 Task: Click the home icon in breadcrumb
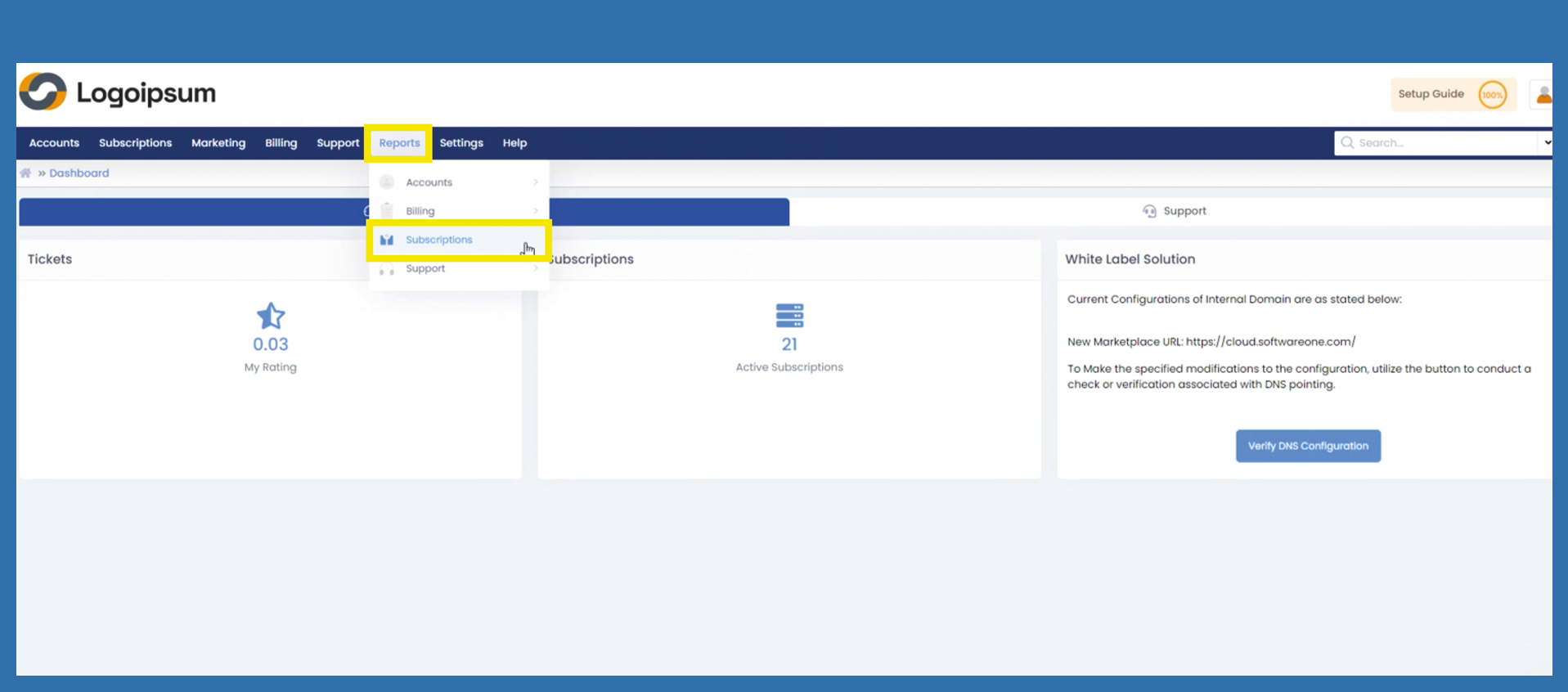(25, 173)
